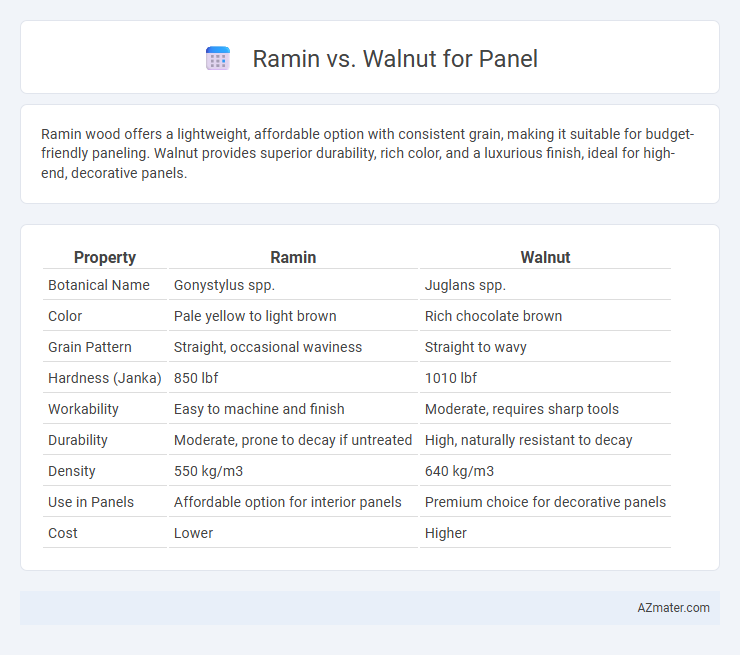
Task: Select the 'Walnut' column header
Action: point(545,257)
